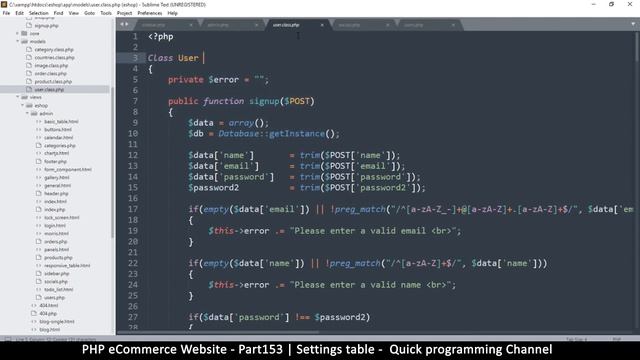Expand the collapsed core folder arrow
640x360 pixels.
[x=18, y=33]
